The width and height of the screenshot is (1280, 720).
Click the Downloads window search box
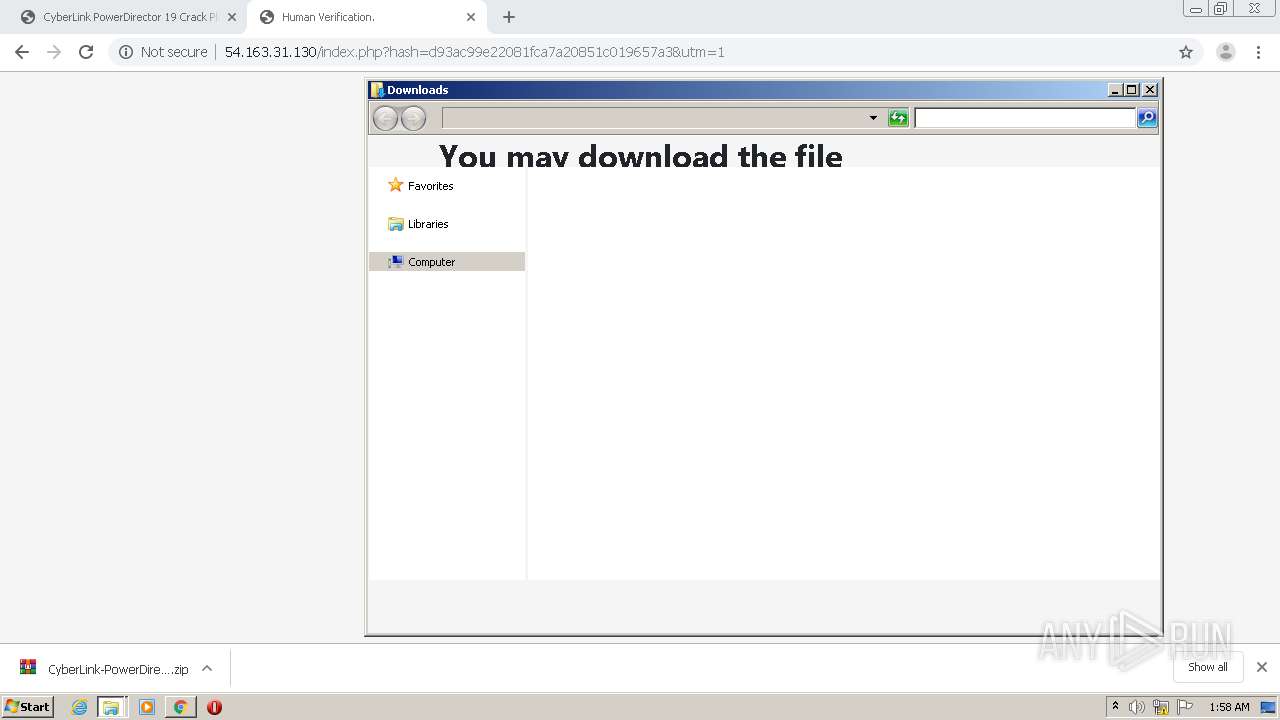tap(1025, 118)
